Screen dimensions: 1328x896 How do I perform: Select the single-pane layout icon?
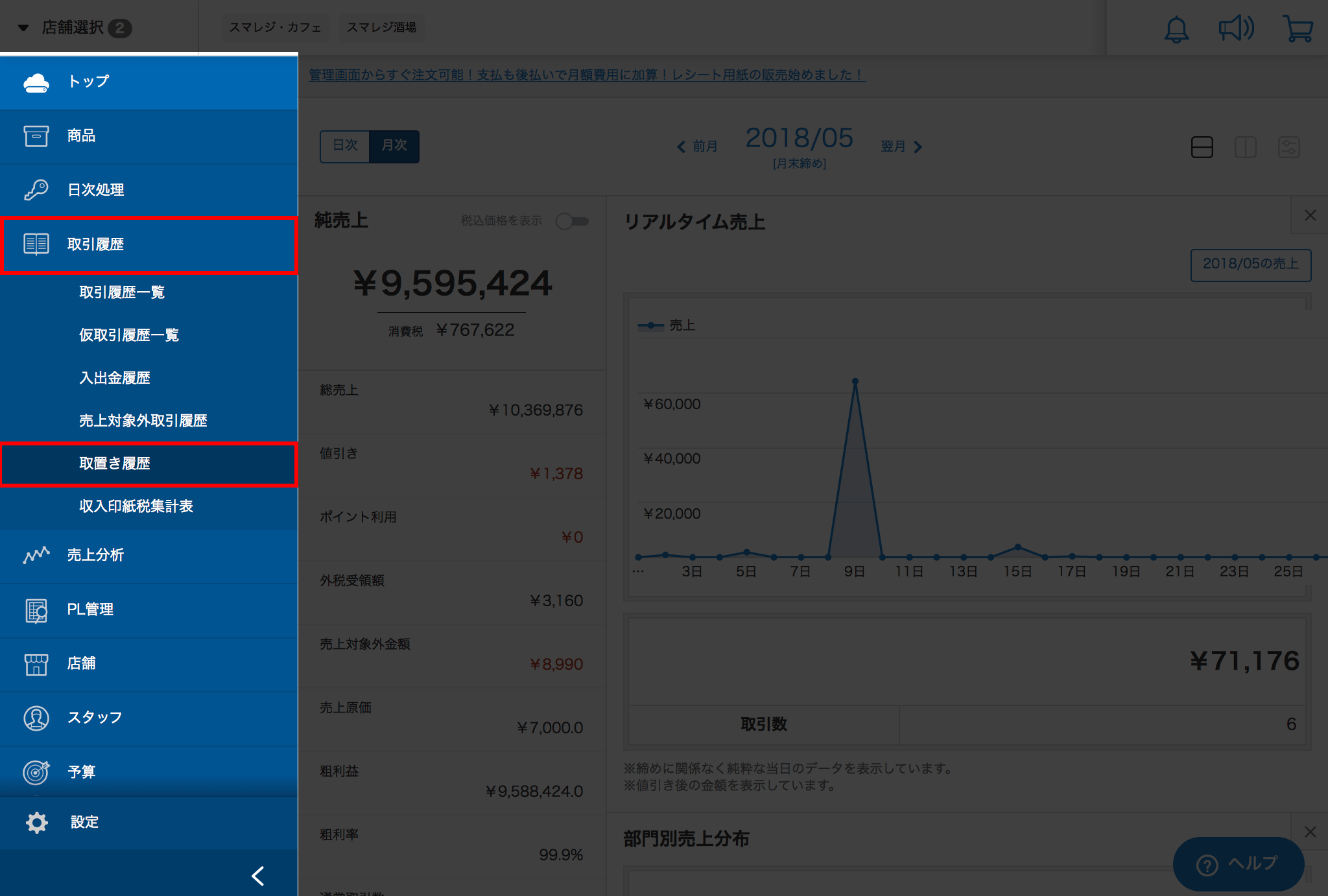click(1202, 147)
